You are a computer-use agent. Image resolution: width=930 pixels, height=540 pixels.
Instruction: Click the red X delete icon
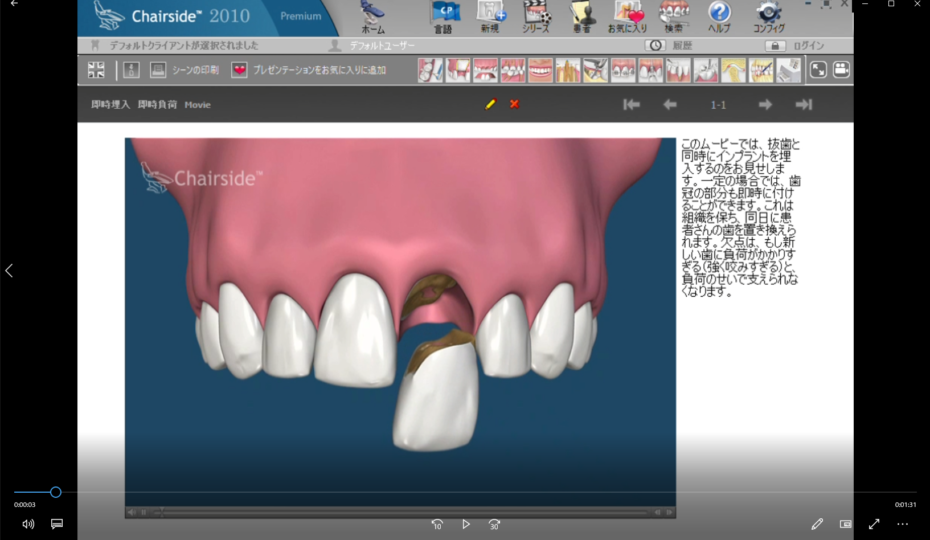click(x=514, y=104)
